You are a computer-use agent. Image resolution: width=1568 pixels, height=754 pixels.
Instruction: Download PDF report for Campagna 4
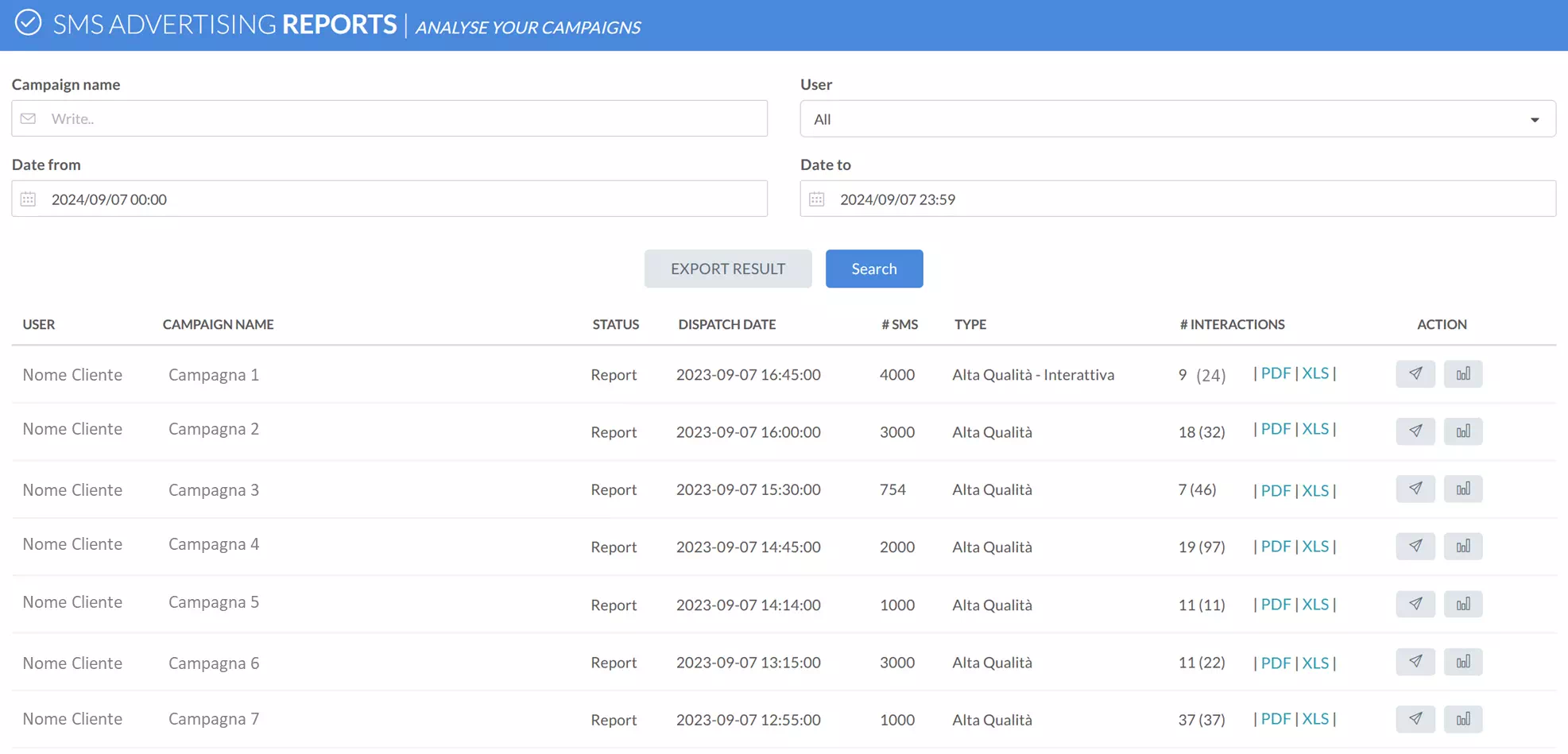click(x=1276, y=546)
